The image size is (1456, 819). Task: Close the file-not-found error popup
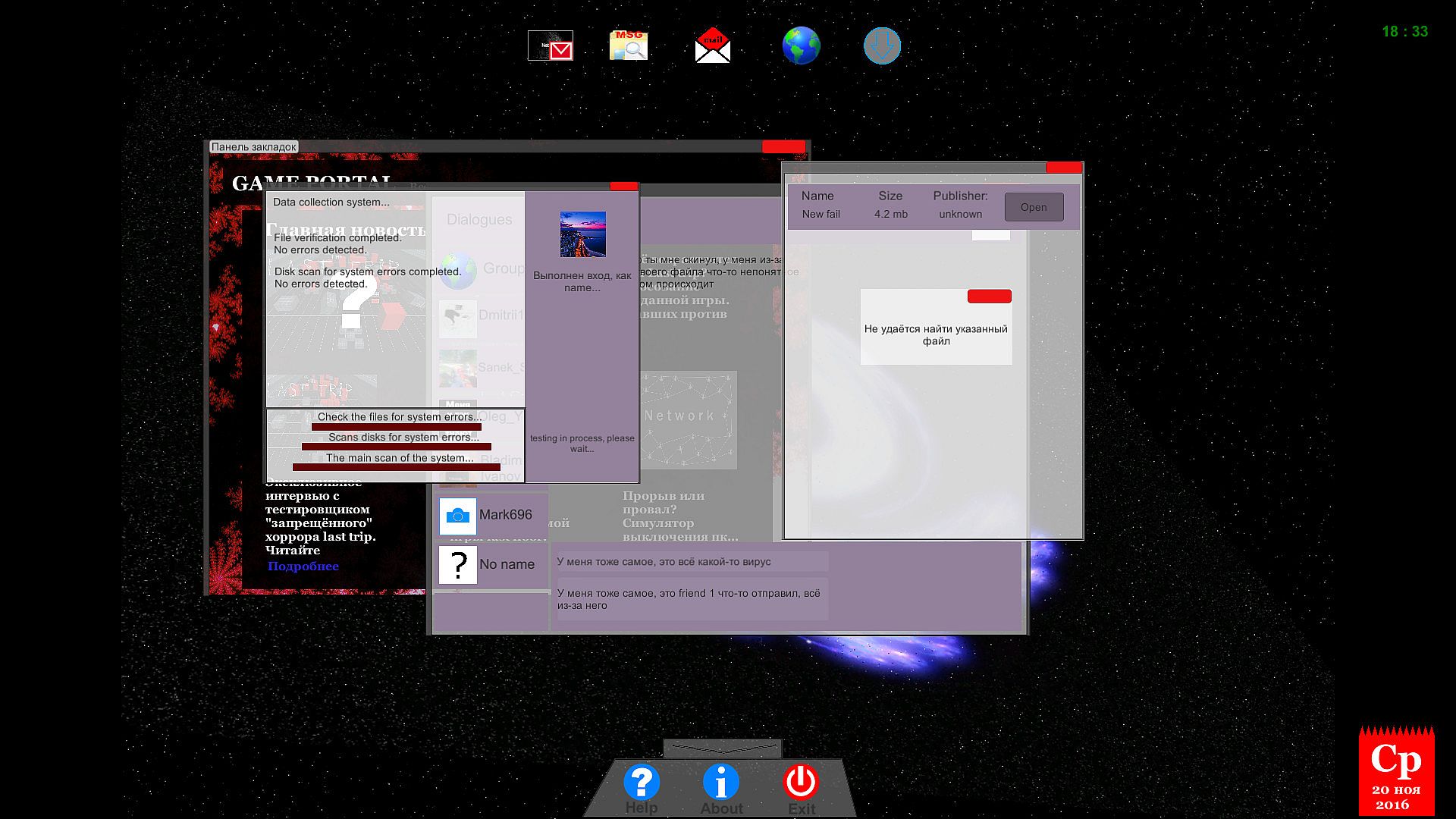pos(989,297)
